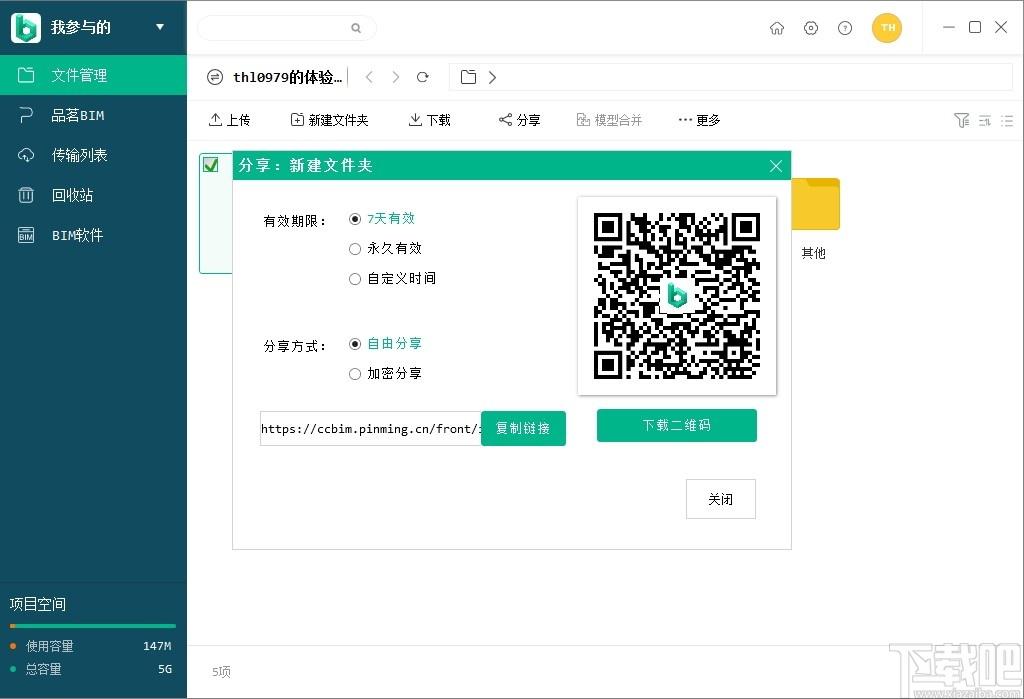Select 自定义时间 validity option
1024x699 pixels.
(x=392, y=278)
